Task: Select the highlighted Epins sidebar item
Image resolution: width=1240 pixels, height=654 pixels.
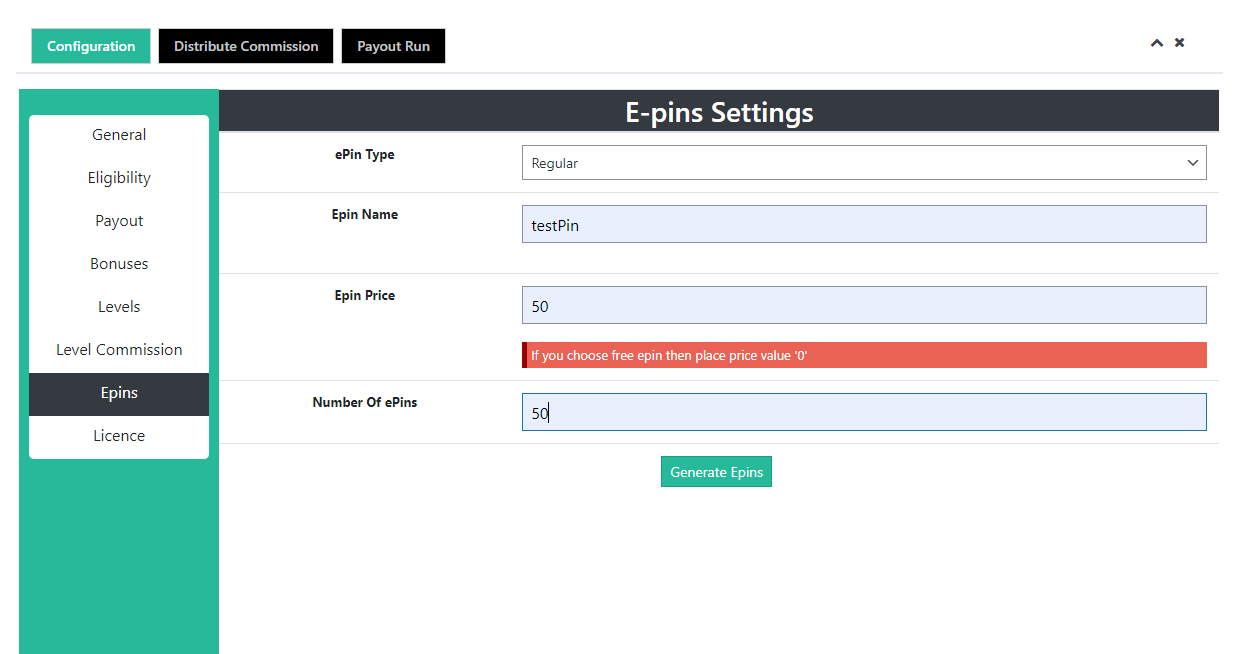Action: pyautogui.click(x=119, y=393)
